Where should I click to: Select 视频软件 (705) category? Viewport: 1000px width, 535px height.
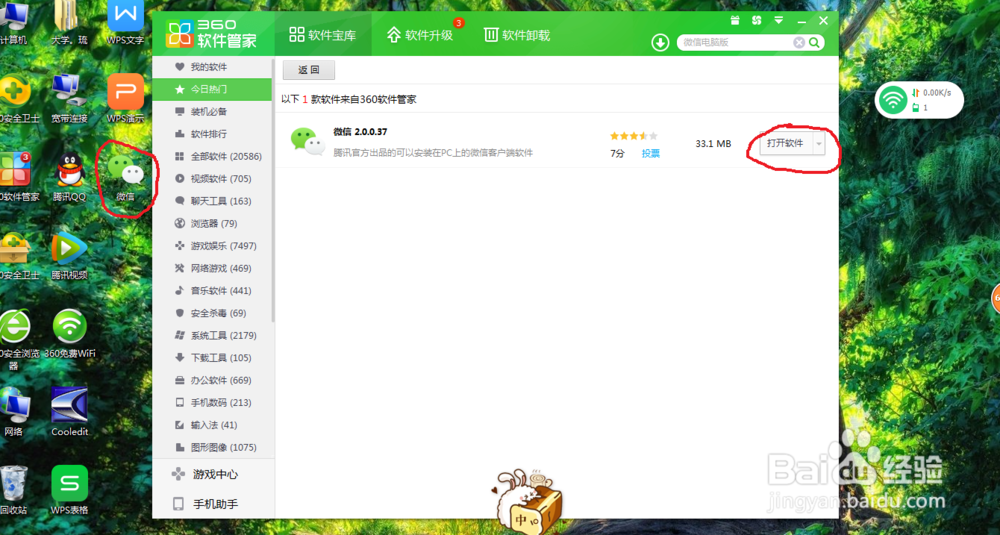212,179
